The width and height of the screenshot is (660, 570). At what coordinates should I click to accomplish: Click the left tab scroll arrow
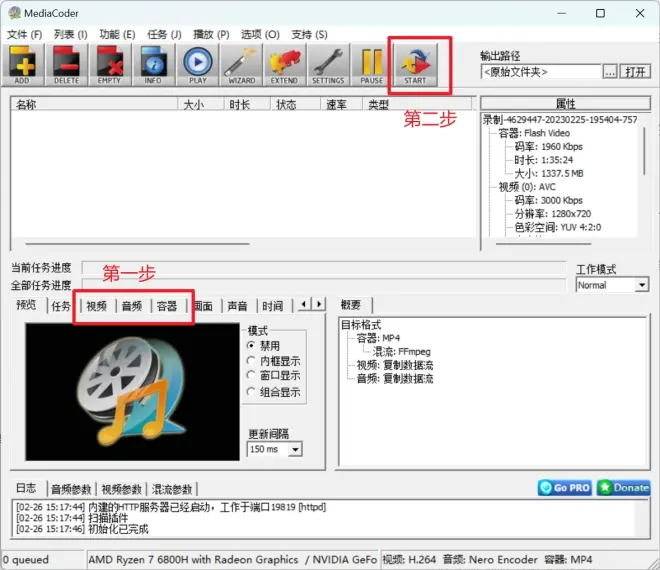[x=304, y=304]
